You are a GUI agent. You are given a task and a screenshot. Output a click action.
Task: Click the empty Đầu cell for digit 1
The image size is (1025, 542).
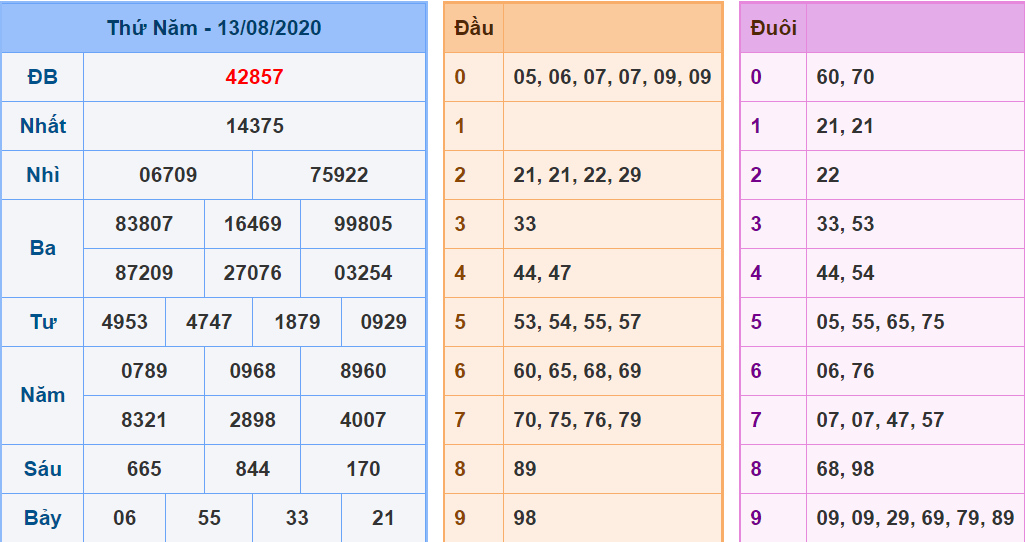[611, 126]
